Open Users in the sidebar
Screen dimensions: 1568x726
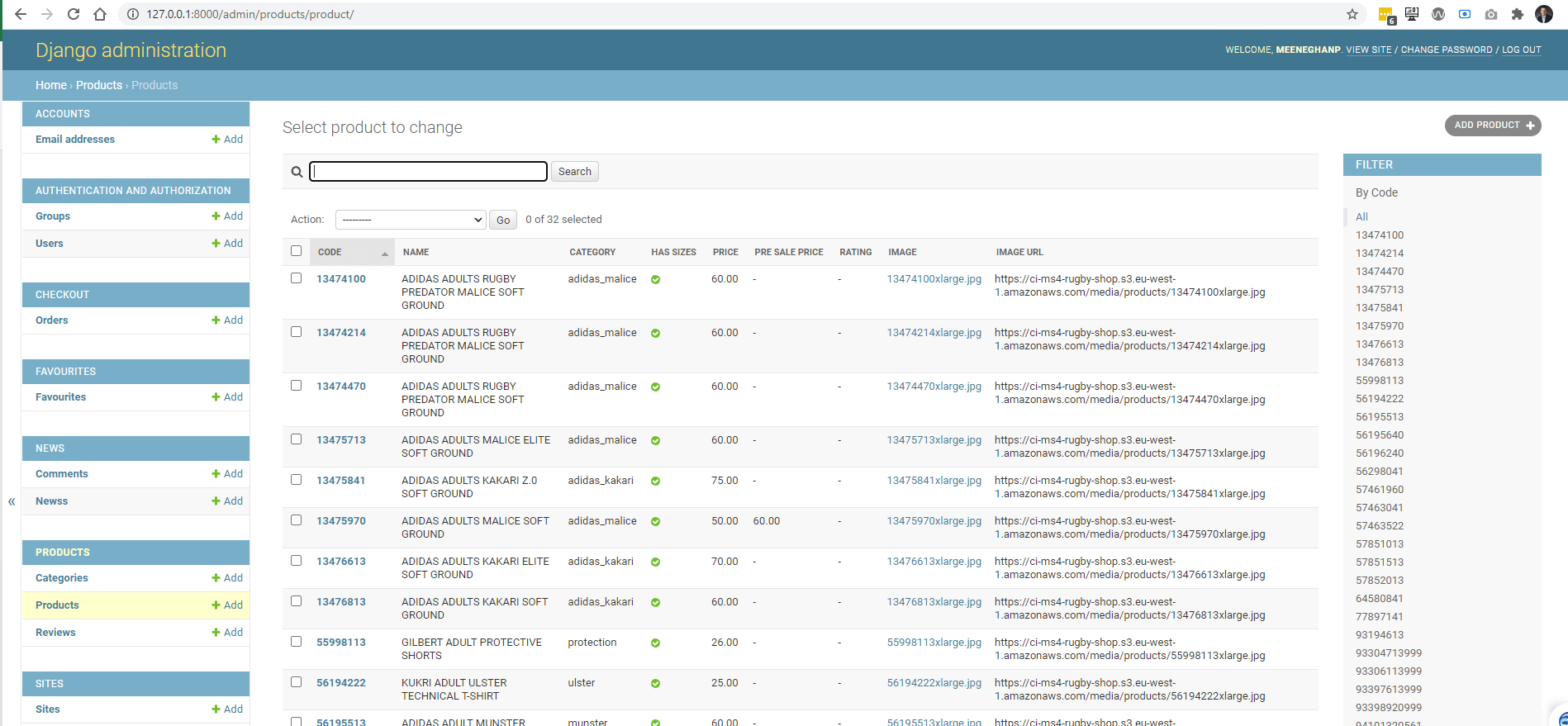tap(50, 244)
